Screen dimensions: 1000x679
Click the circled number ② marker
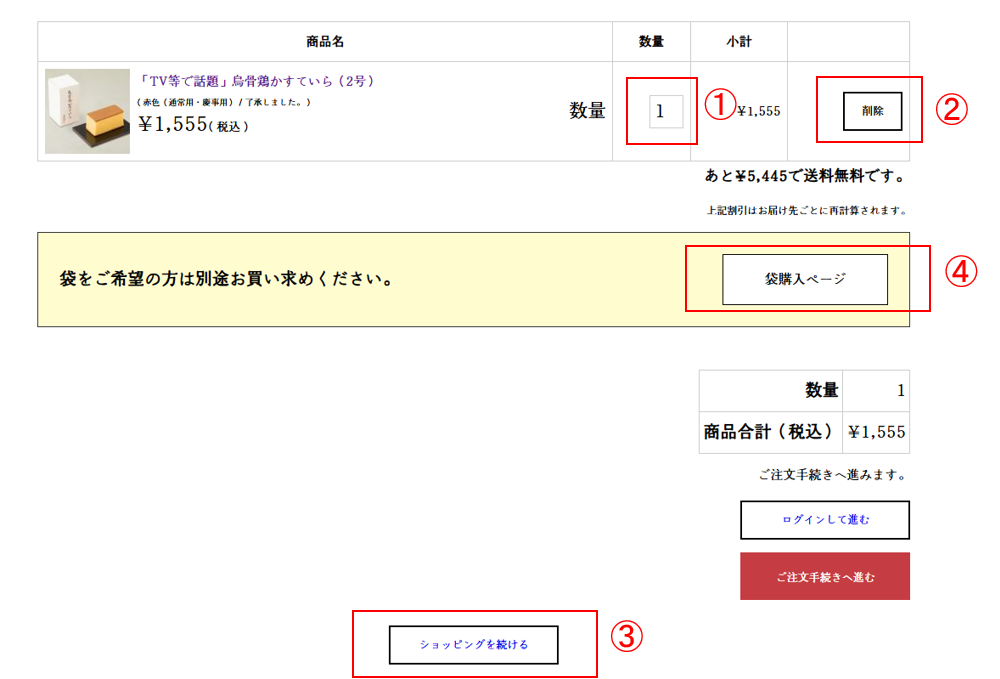coord(951,110)
